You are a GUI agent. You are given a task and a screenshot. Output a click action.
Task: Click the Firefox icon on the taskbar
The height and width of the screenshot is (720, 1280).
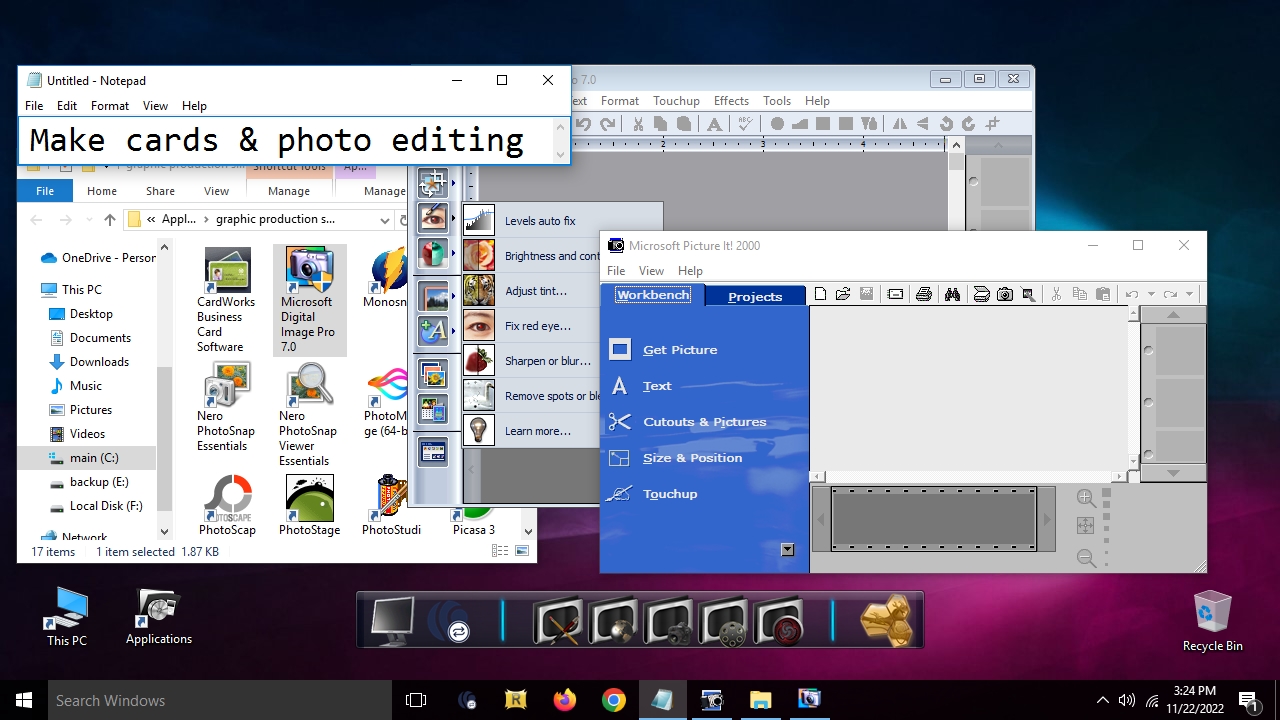[564, 700]
